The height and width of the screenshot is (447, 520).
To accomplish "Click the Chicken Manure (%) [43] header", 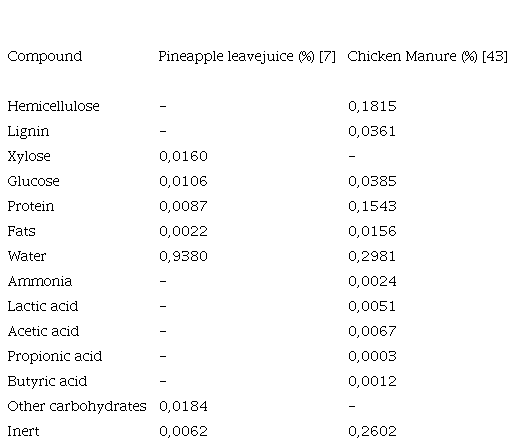I will [x=428, y=56].
